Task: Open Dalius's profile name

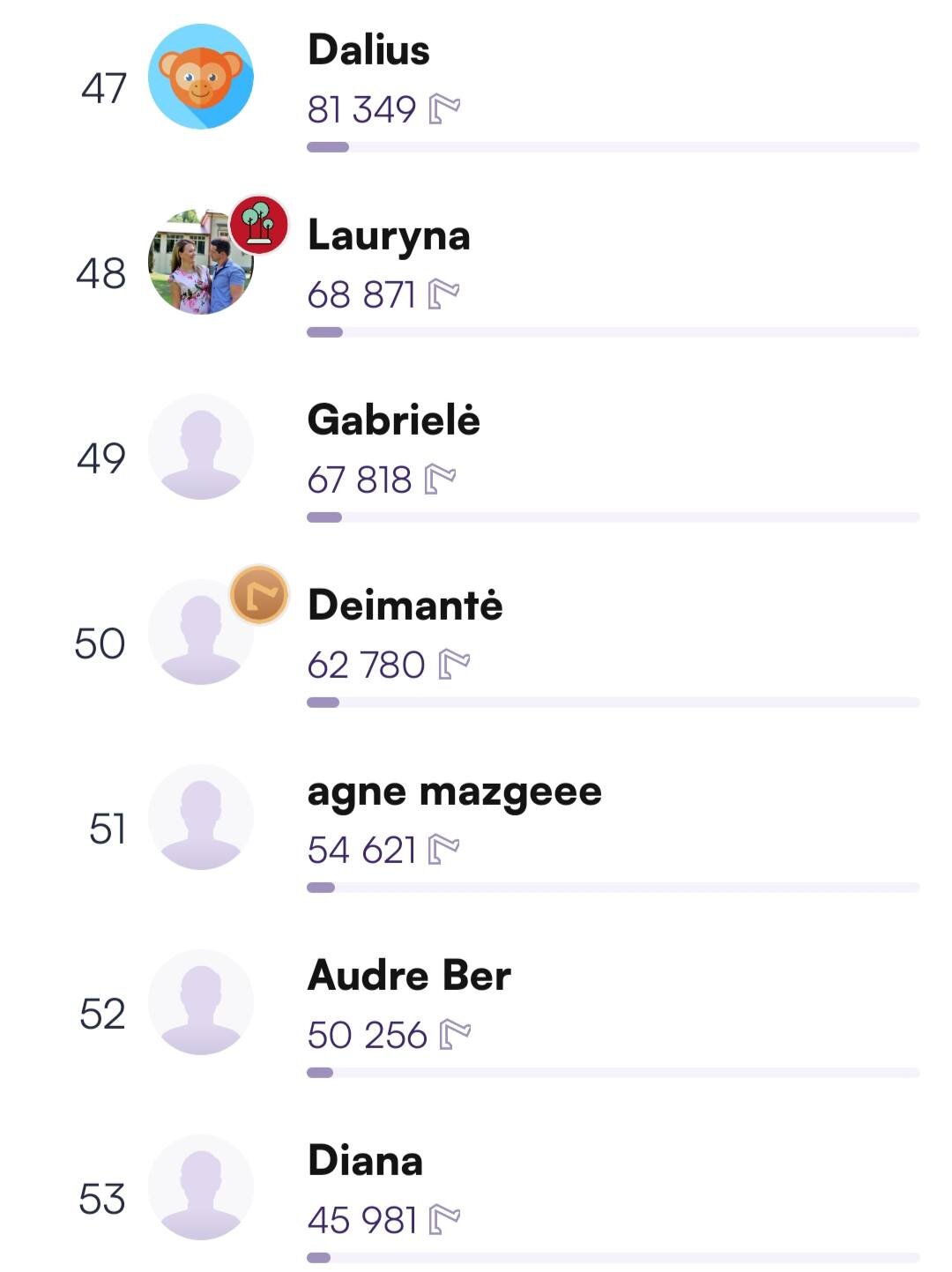Action: pyautogui.click(x=368, y=50)
